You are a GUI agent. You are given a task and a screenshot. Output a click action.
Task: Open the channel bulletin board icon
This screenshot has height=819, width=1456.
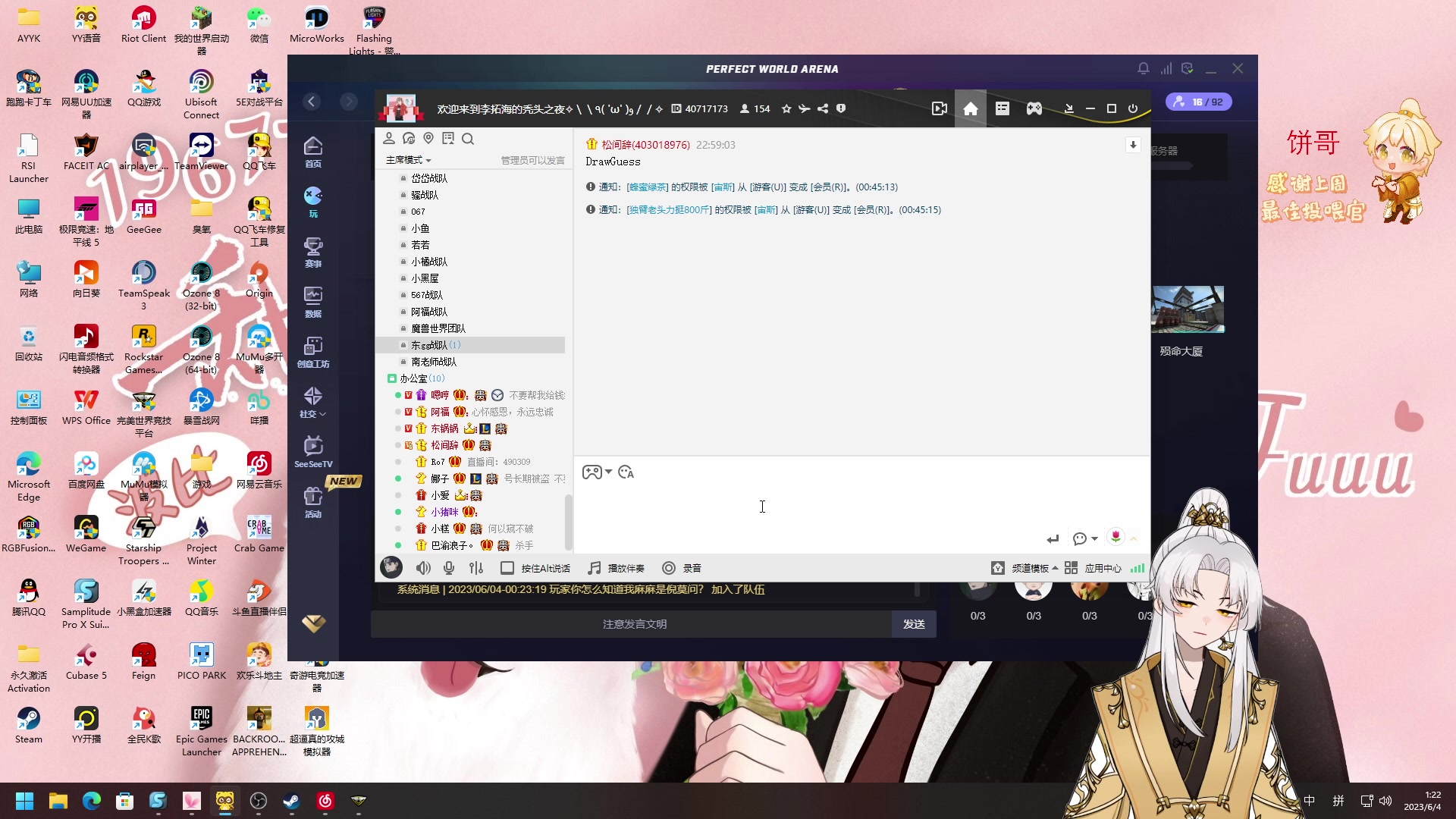448,138
